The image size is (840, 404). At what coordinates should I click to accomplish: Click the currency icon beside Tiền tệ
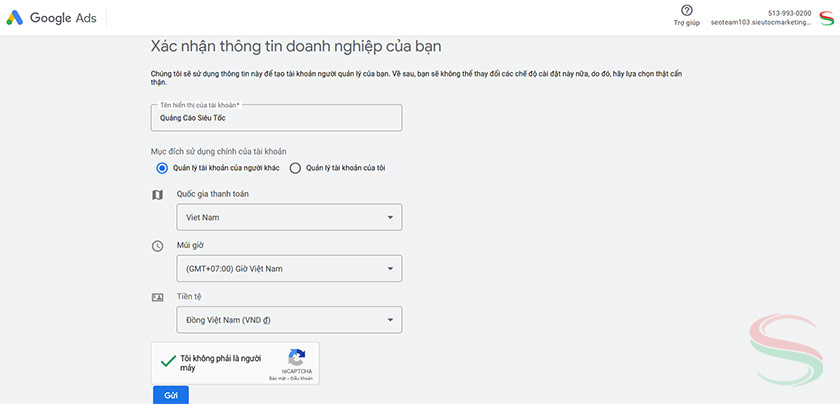(157, 297)
